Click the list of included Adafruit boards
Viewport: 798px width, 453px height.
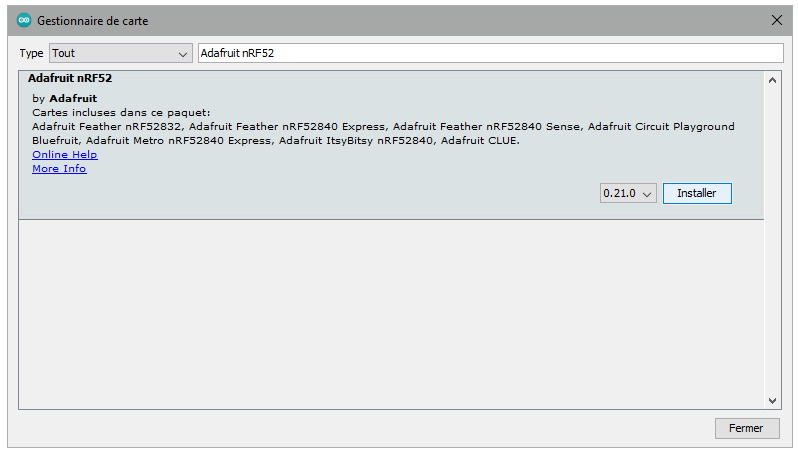[x=382, y=134]
